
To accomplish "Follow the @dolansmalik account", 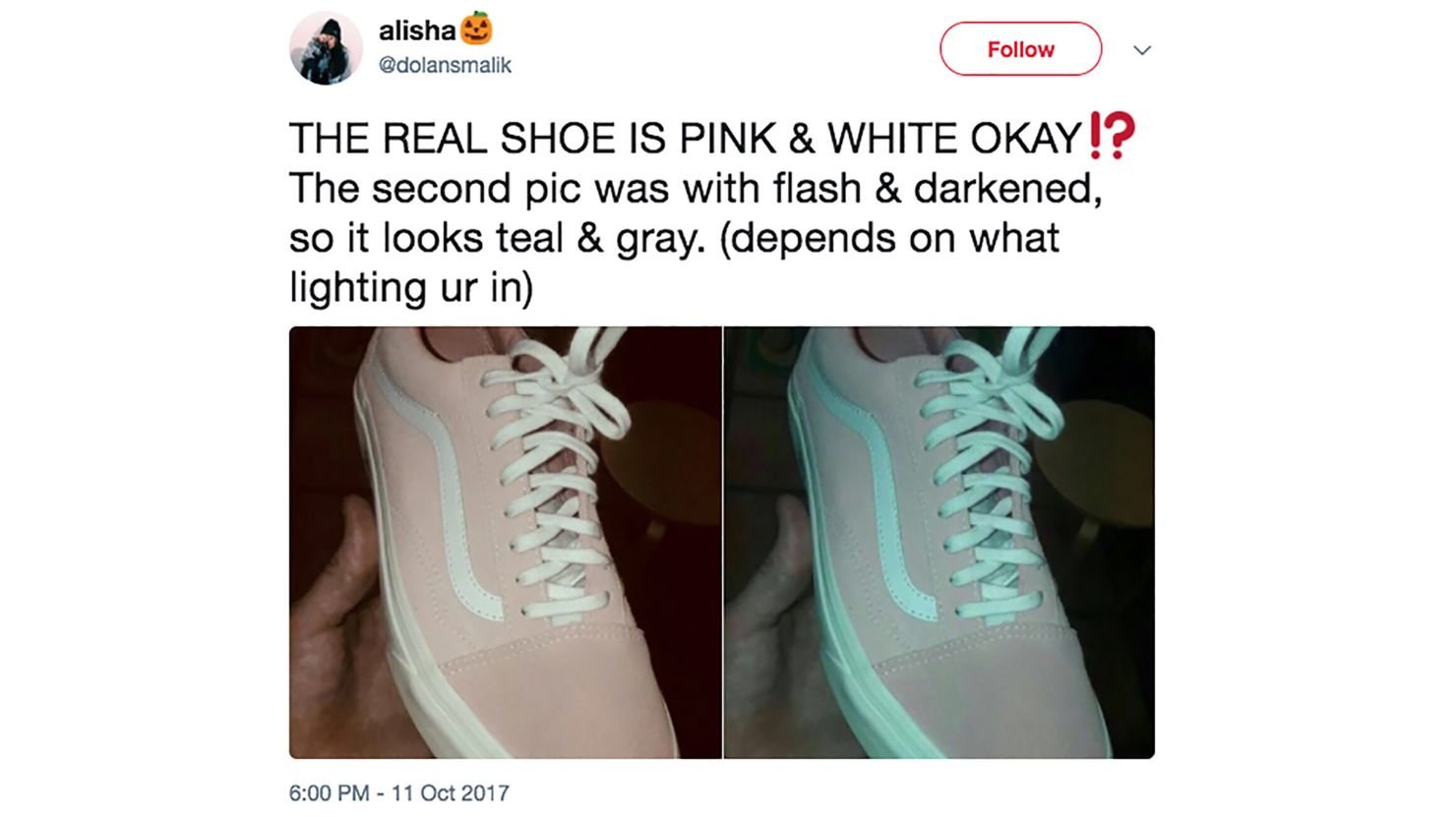I will 1020,49.
